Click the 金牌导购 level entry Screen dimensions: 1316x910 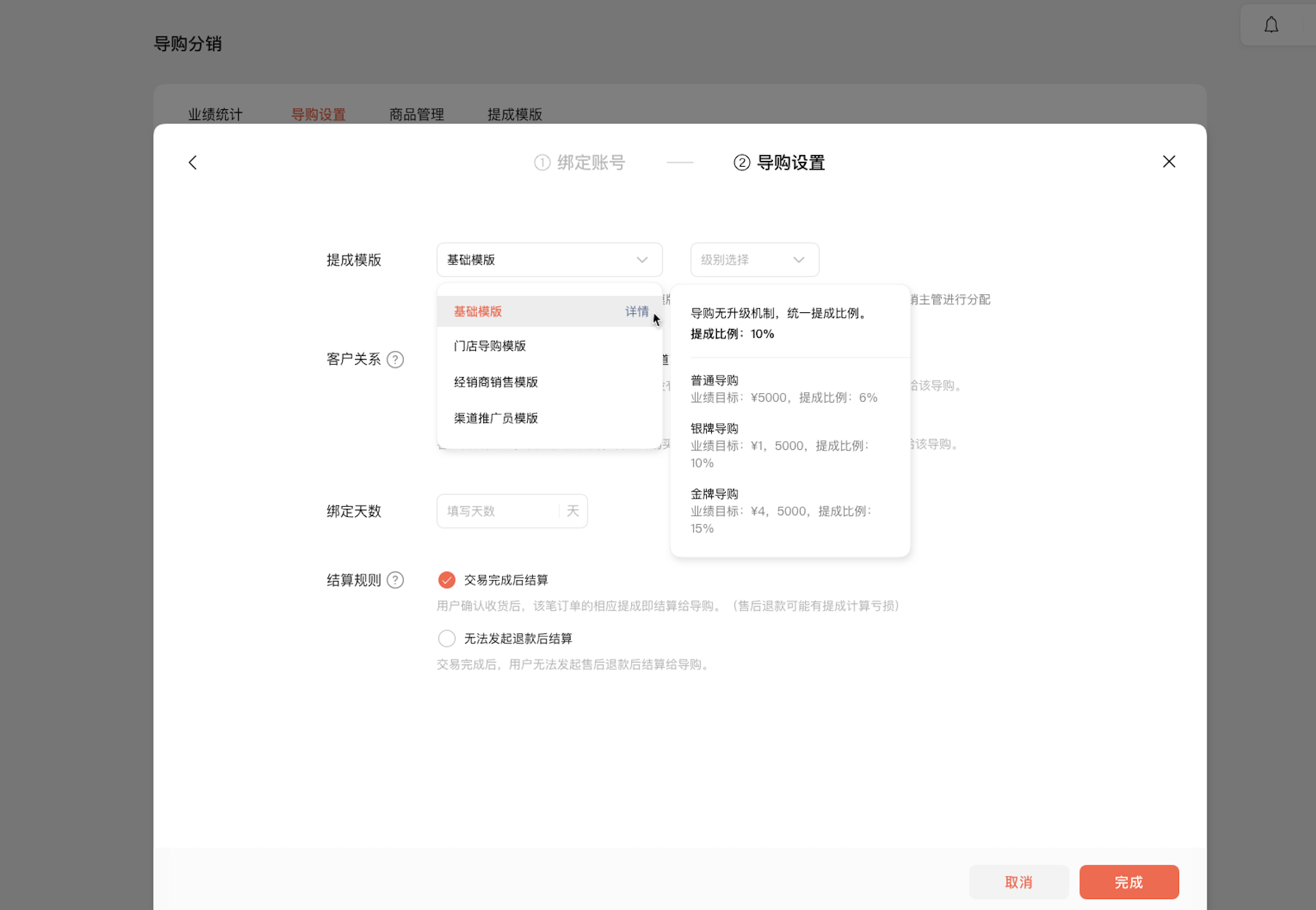click(782, 511)
